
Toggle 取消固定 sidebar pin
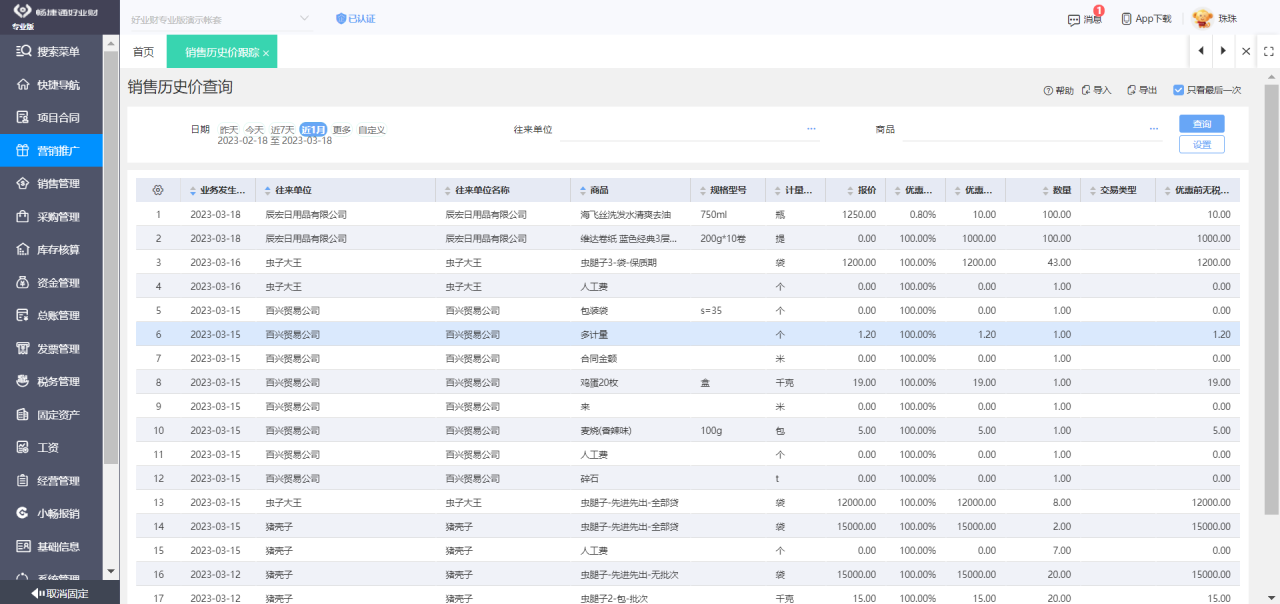[60, 593]
